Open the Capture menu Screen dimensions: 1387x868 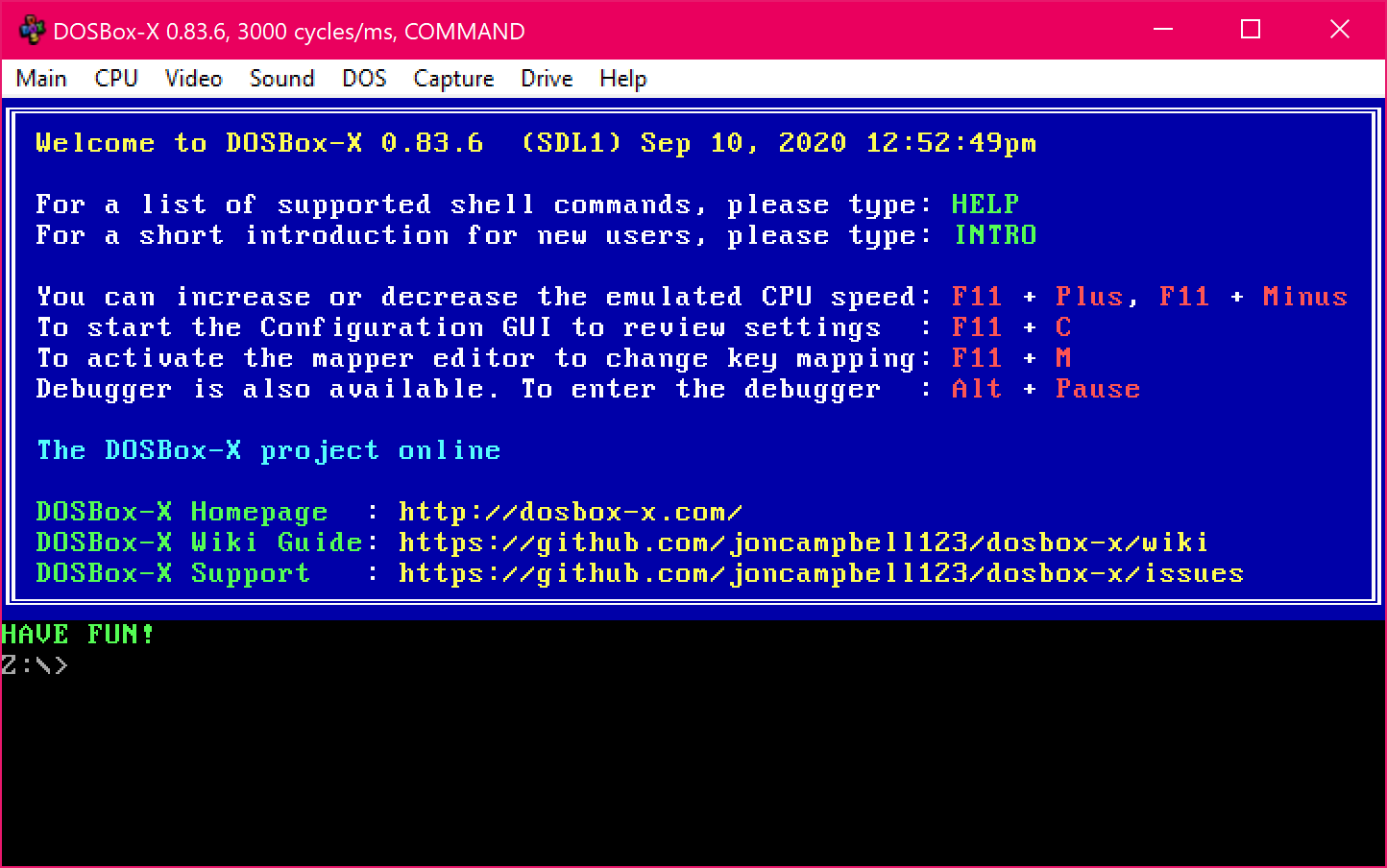[453, 79]
